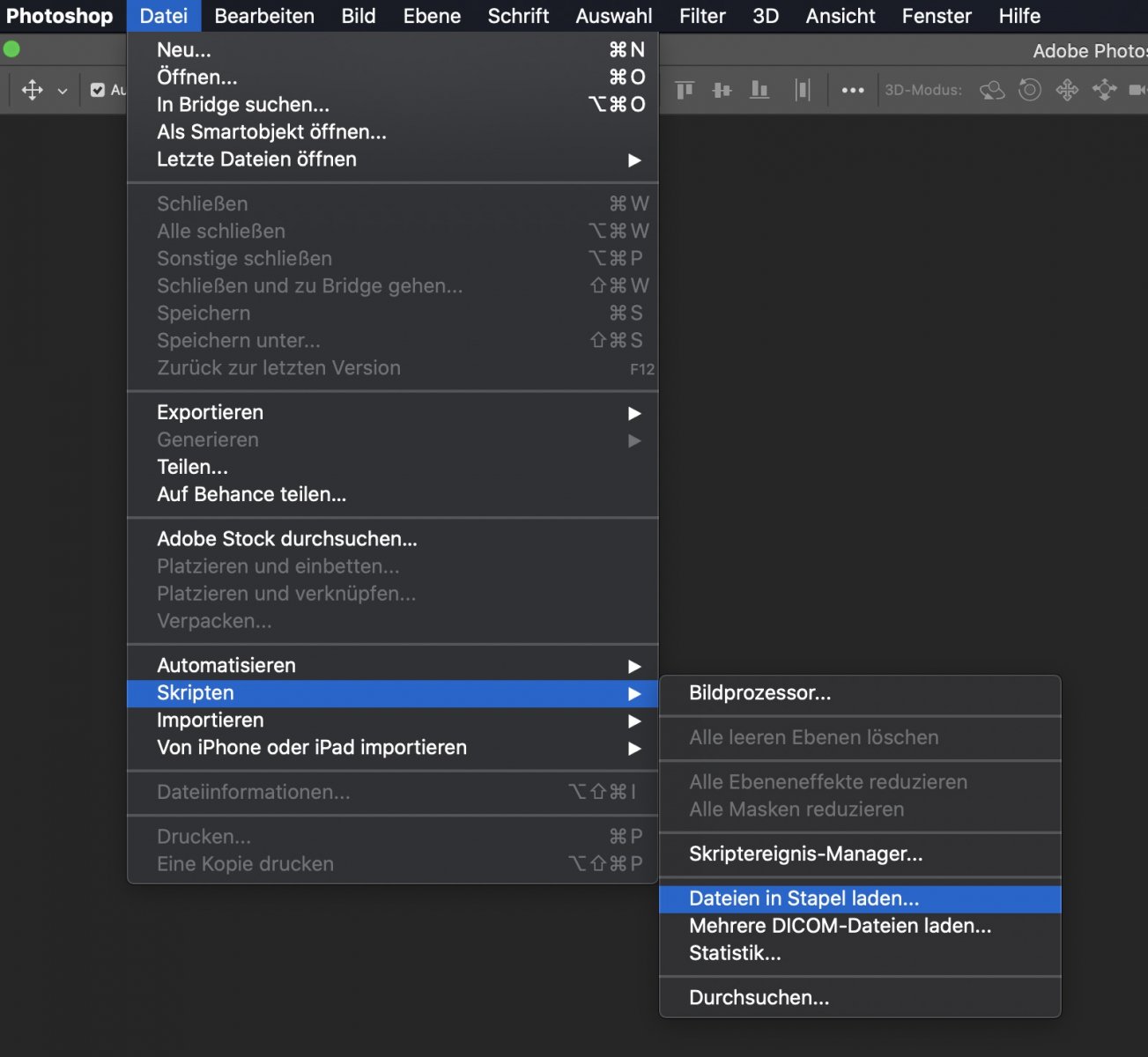Open Skriptereignis-Manager...
Screen dimensions: 1148x1057
coord(860,854)
